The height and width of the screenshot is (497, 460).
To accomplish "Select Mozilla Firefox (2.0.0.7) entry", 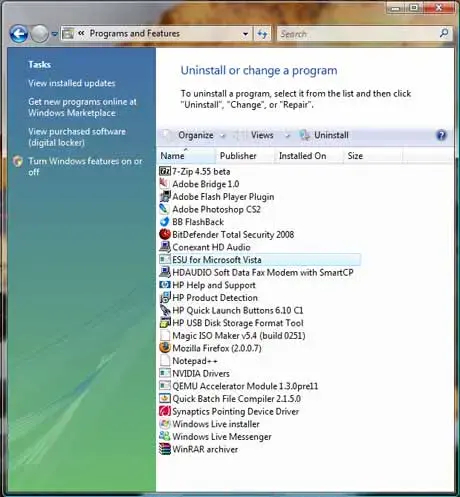I will [x=217, y=348].
